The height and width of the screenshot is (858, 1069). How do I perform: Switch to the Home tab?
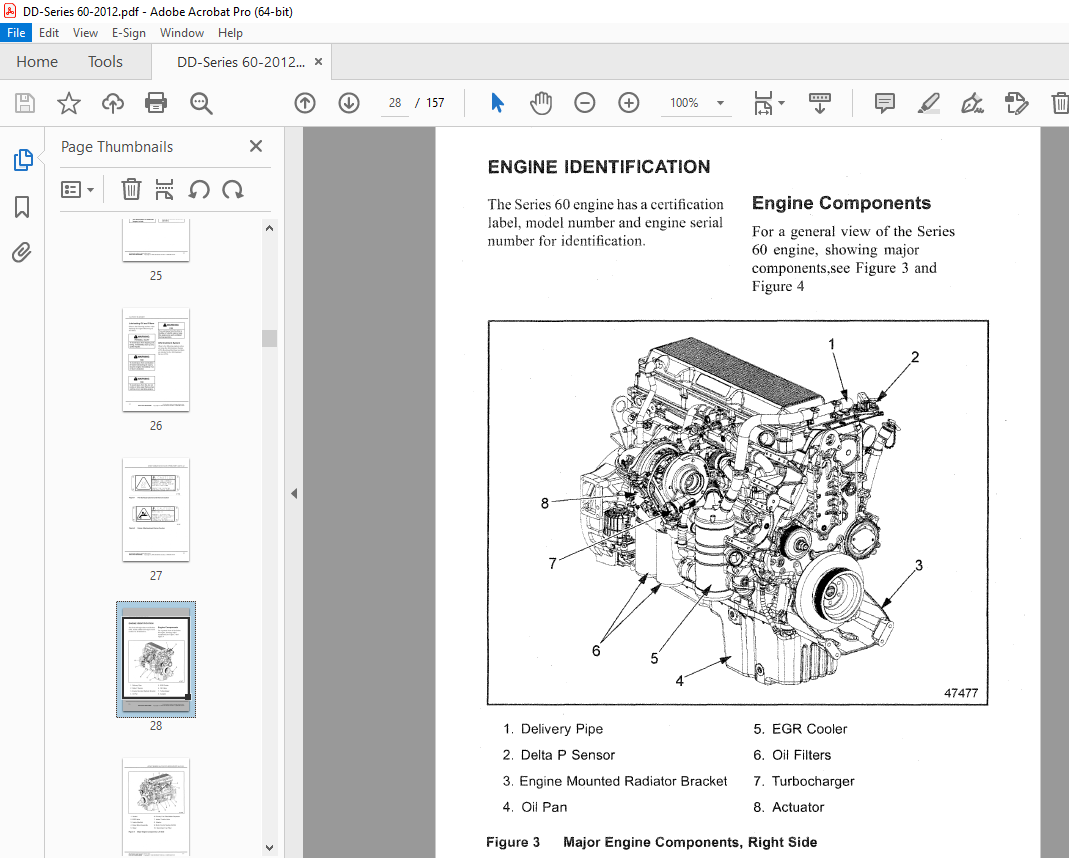pyautogui.click(x=37, y=62)
